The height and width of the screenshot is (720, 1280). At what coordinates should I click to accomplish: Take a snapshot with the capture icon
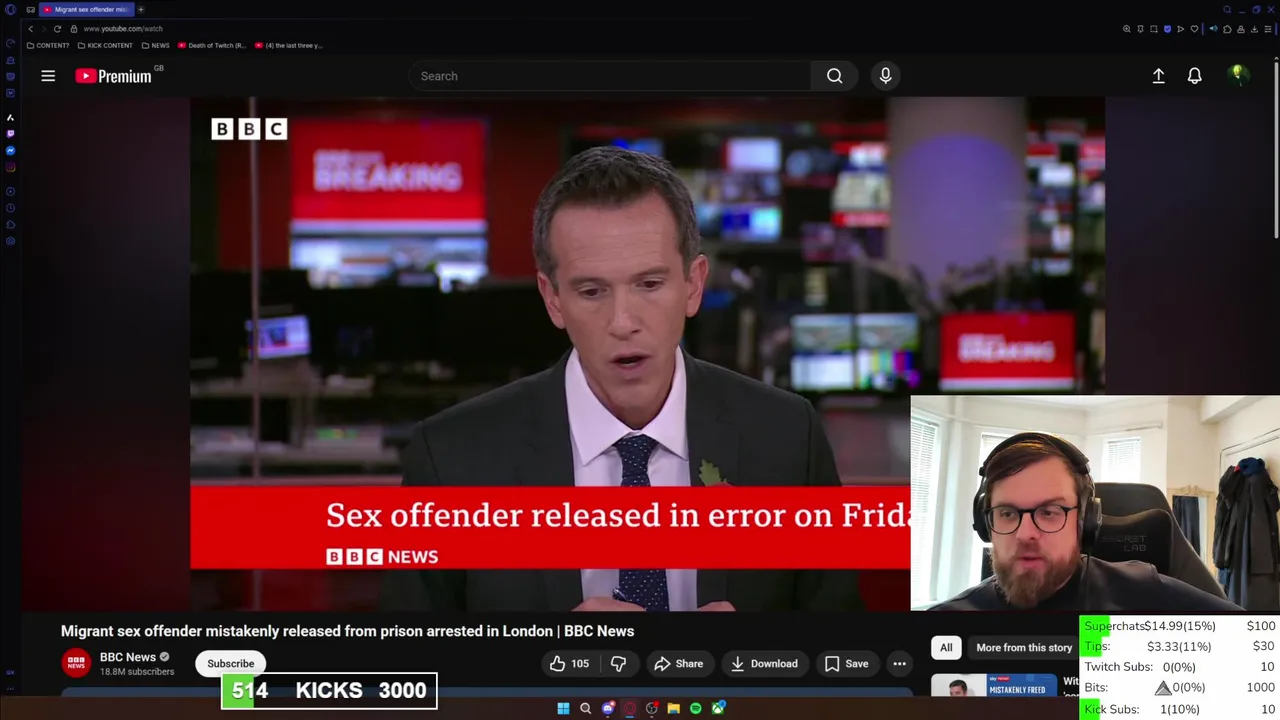(x=1154, y=29)
